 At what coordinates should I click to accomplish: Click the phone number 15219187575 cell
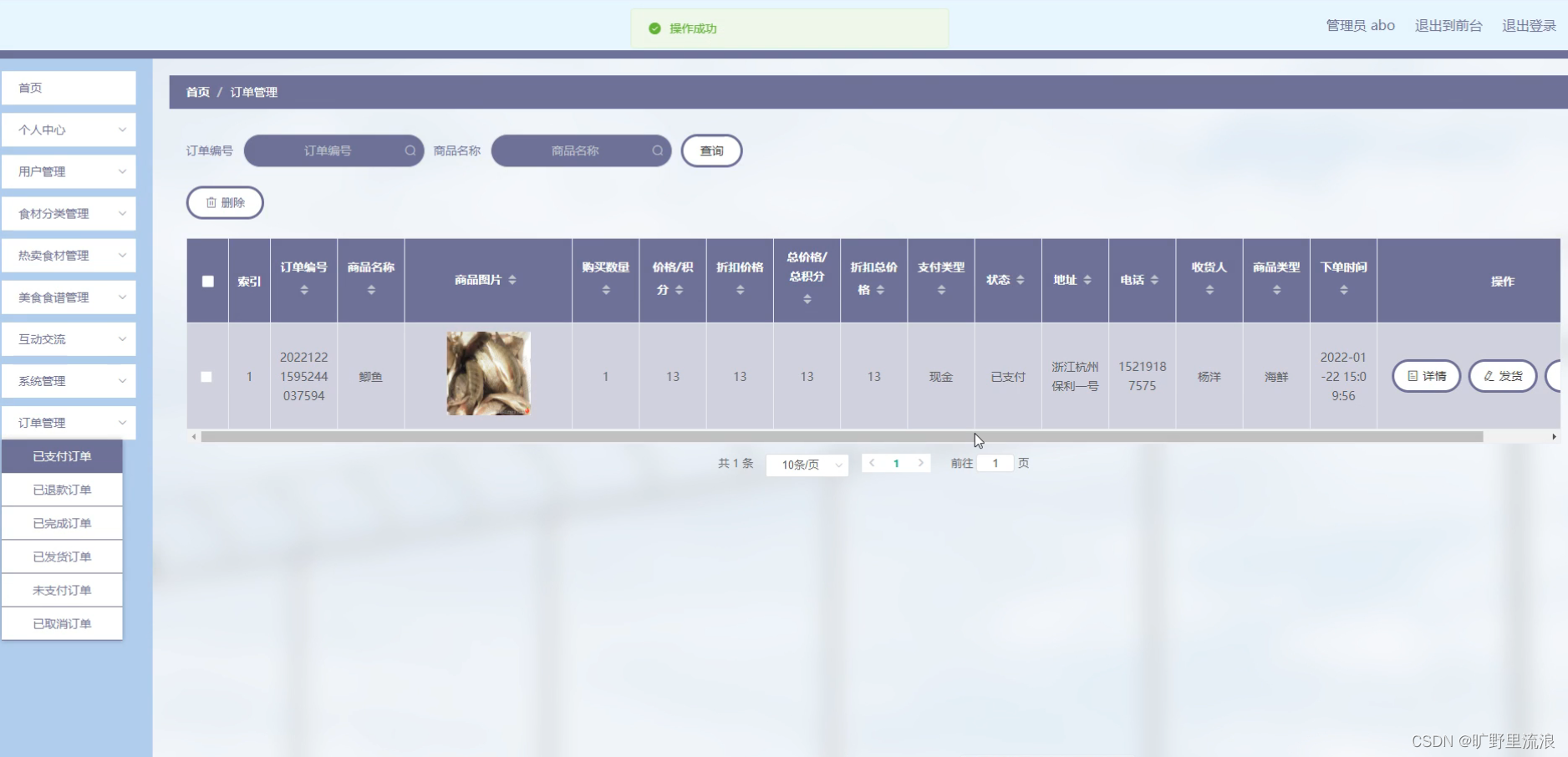[x=1143, y=376]
